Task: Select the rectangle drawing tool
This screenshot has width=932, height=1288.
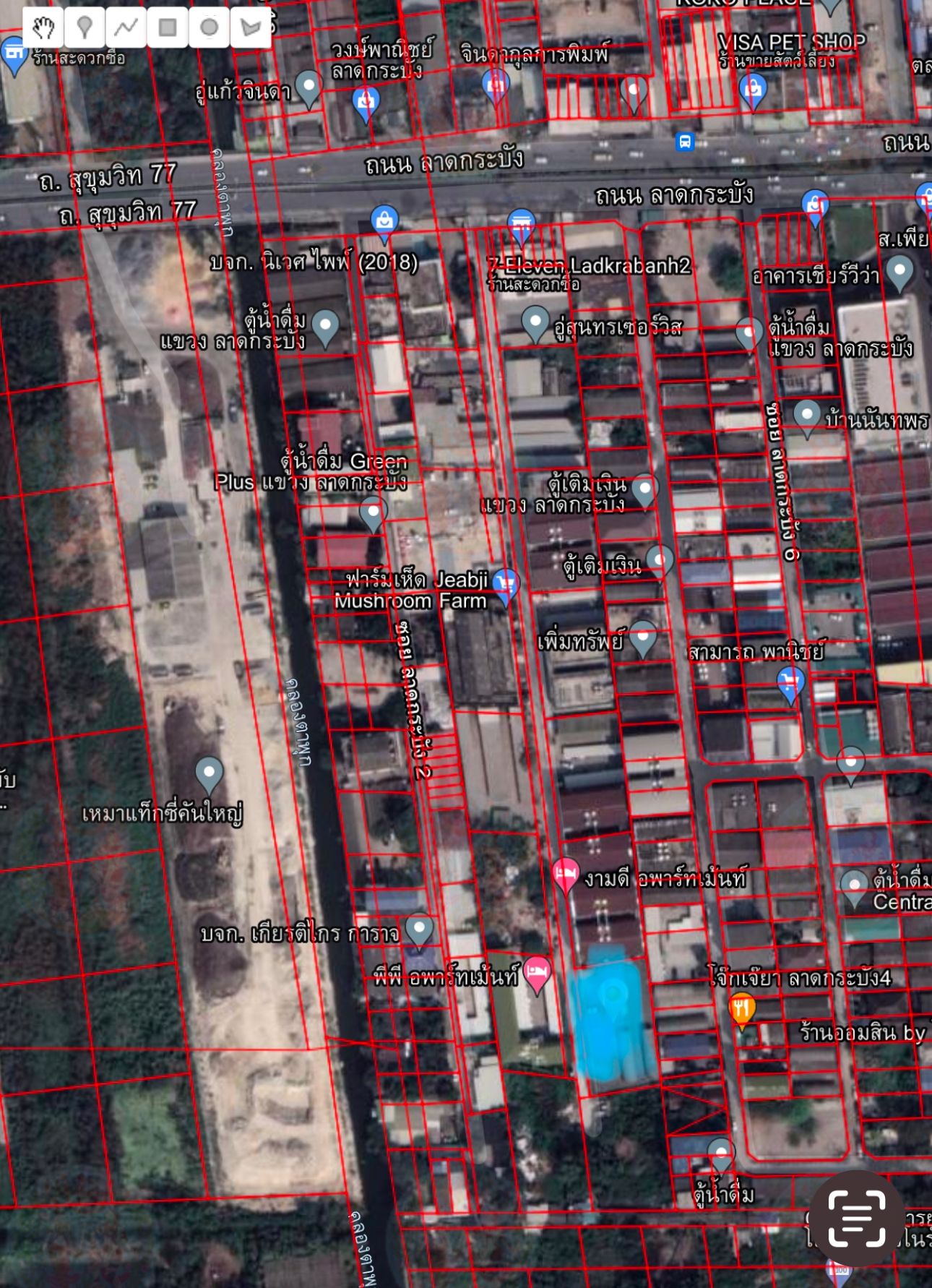Action: pos(168,28)
